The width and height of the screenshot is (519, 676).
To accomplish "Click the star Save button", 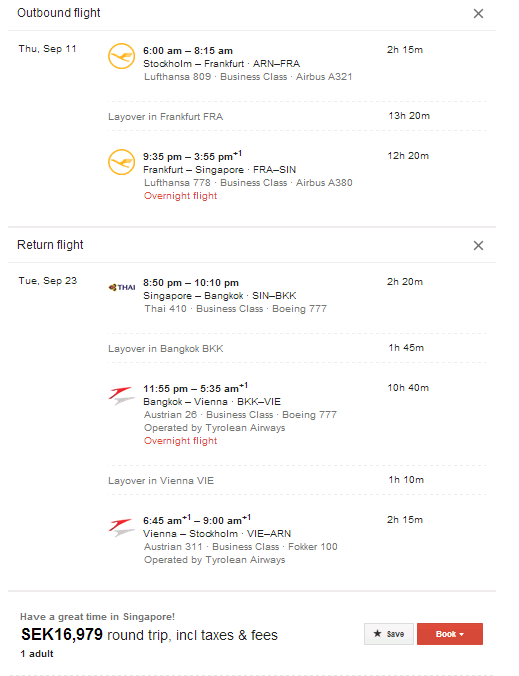I will [389, 634].
